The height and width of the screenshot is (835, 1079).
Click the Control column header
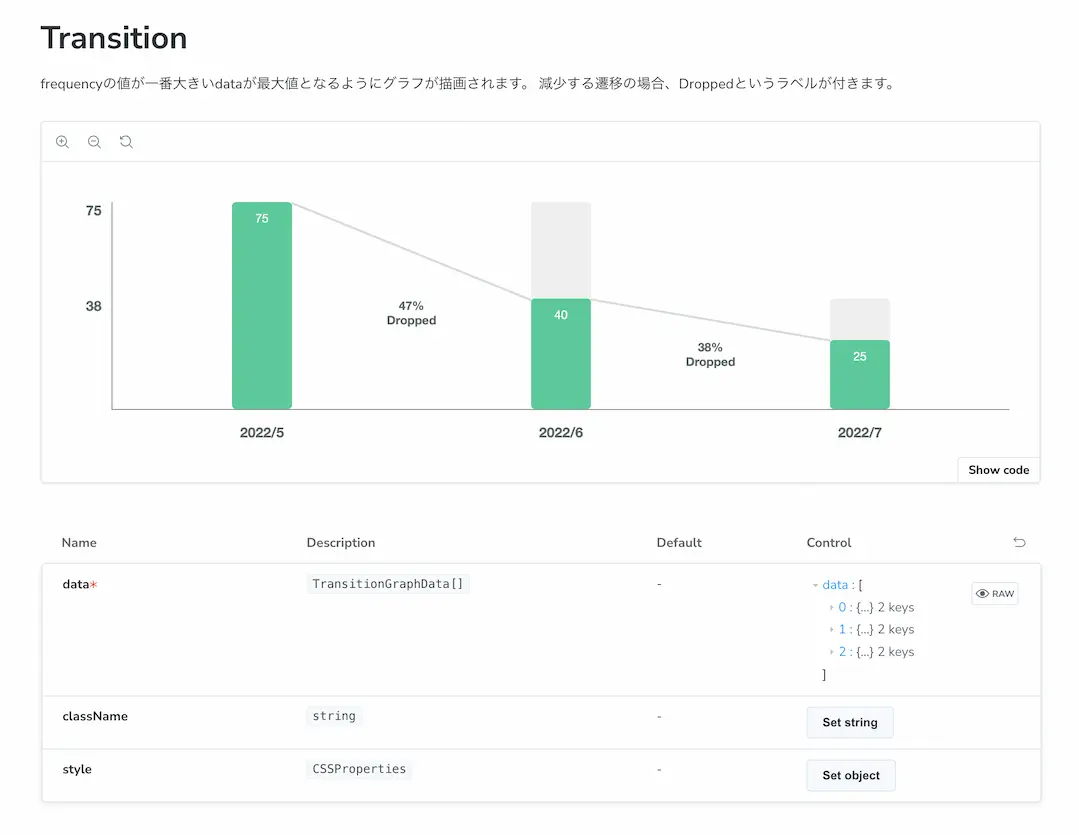829,542
